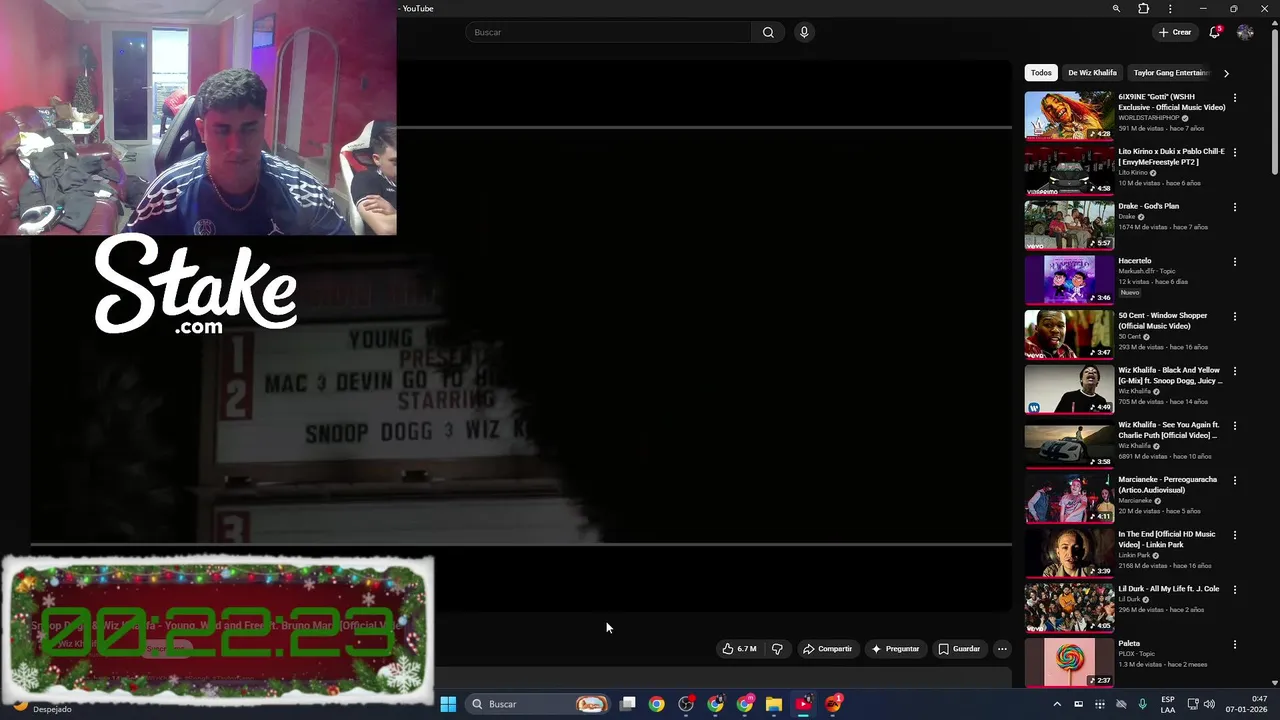Click the Compartir share button
Viewport: 1280px width, 720px height.
(827, 649)
